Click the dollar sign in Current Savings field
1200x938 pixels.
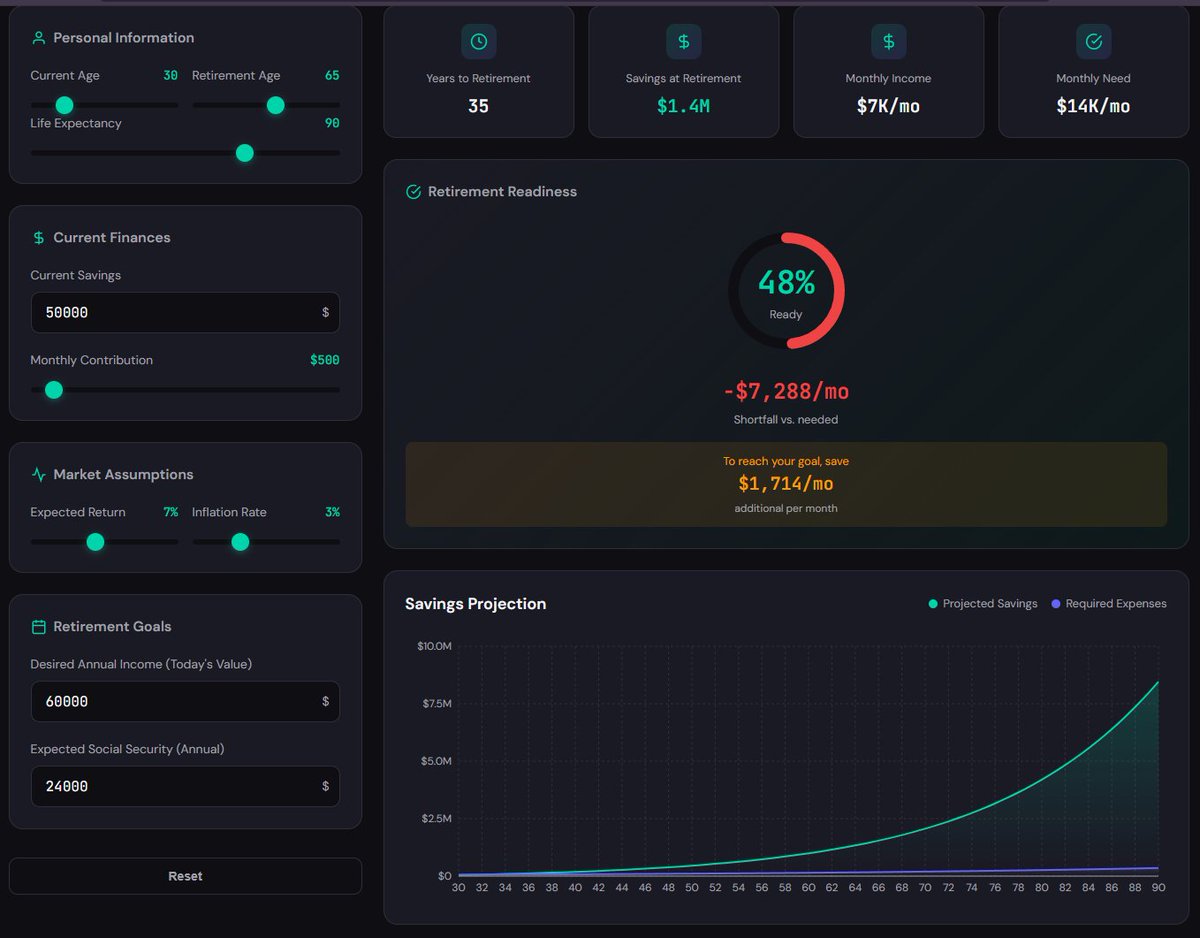click(x=325, y=313)
